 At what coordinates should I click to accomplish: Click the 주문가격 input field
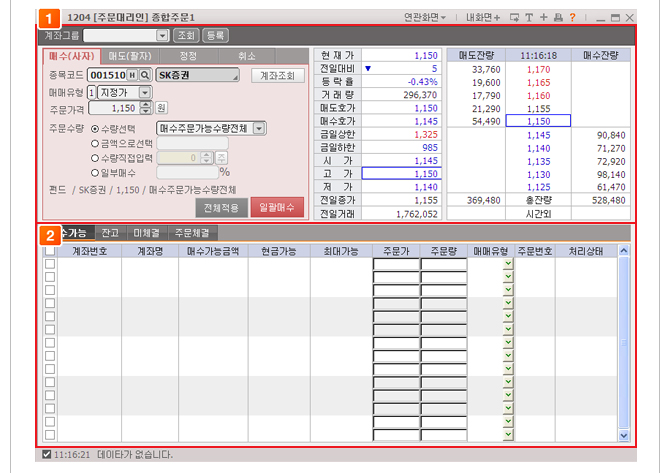pyautogui.click(x=124, y=108)
